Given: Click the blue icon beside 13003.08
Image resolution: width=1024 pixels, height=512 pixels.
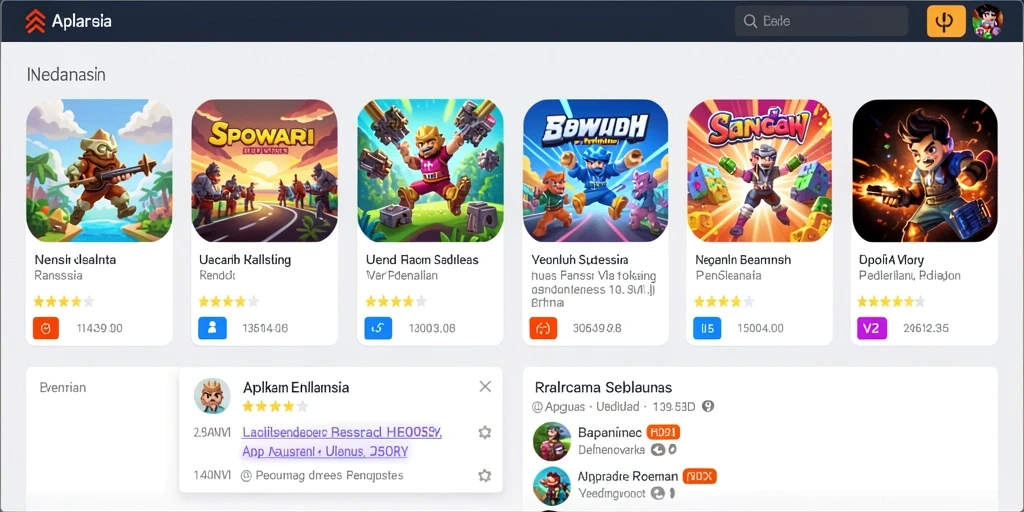Looking at the screenshot, I should [377, 328].
